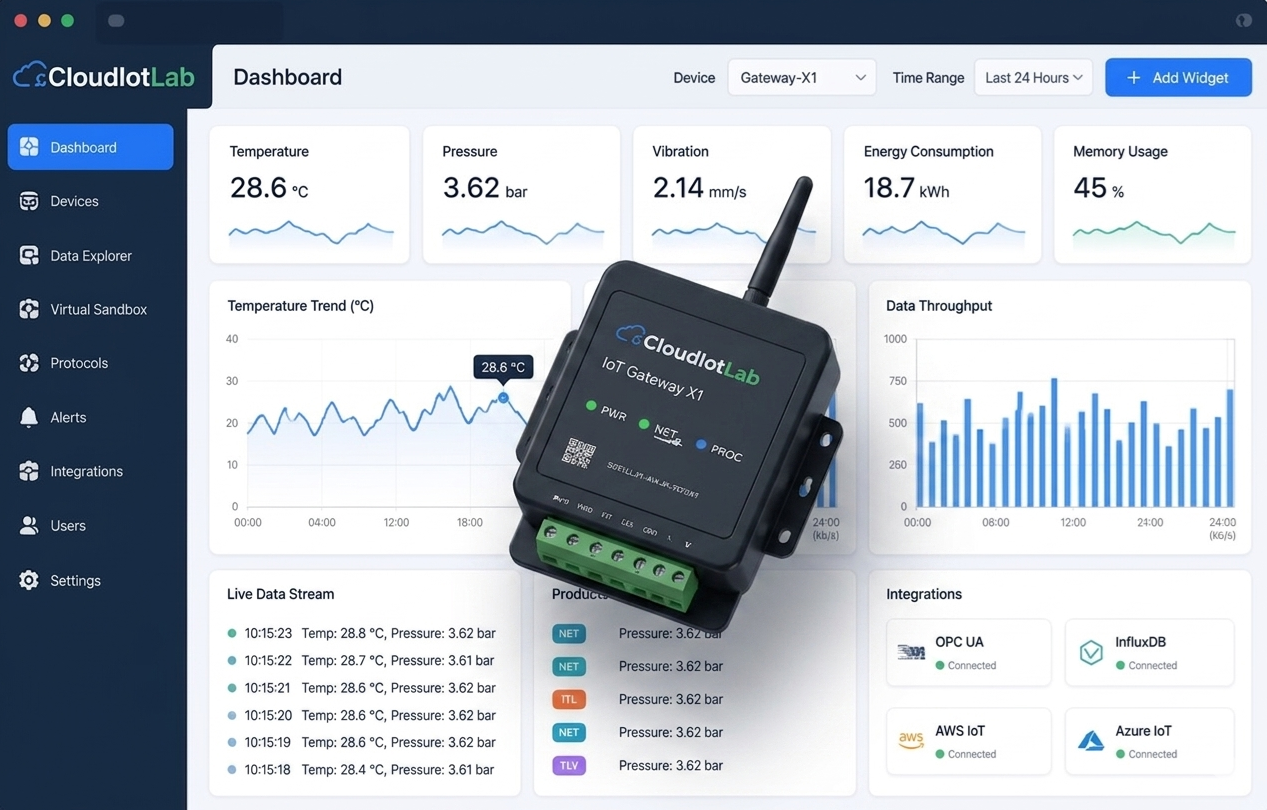The width and height of the screenshot is (1267, 810).
Task: Click the Pressure 3.62 bar card
Action: [521, 194]
